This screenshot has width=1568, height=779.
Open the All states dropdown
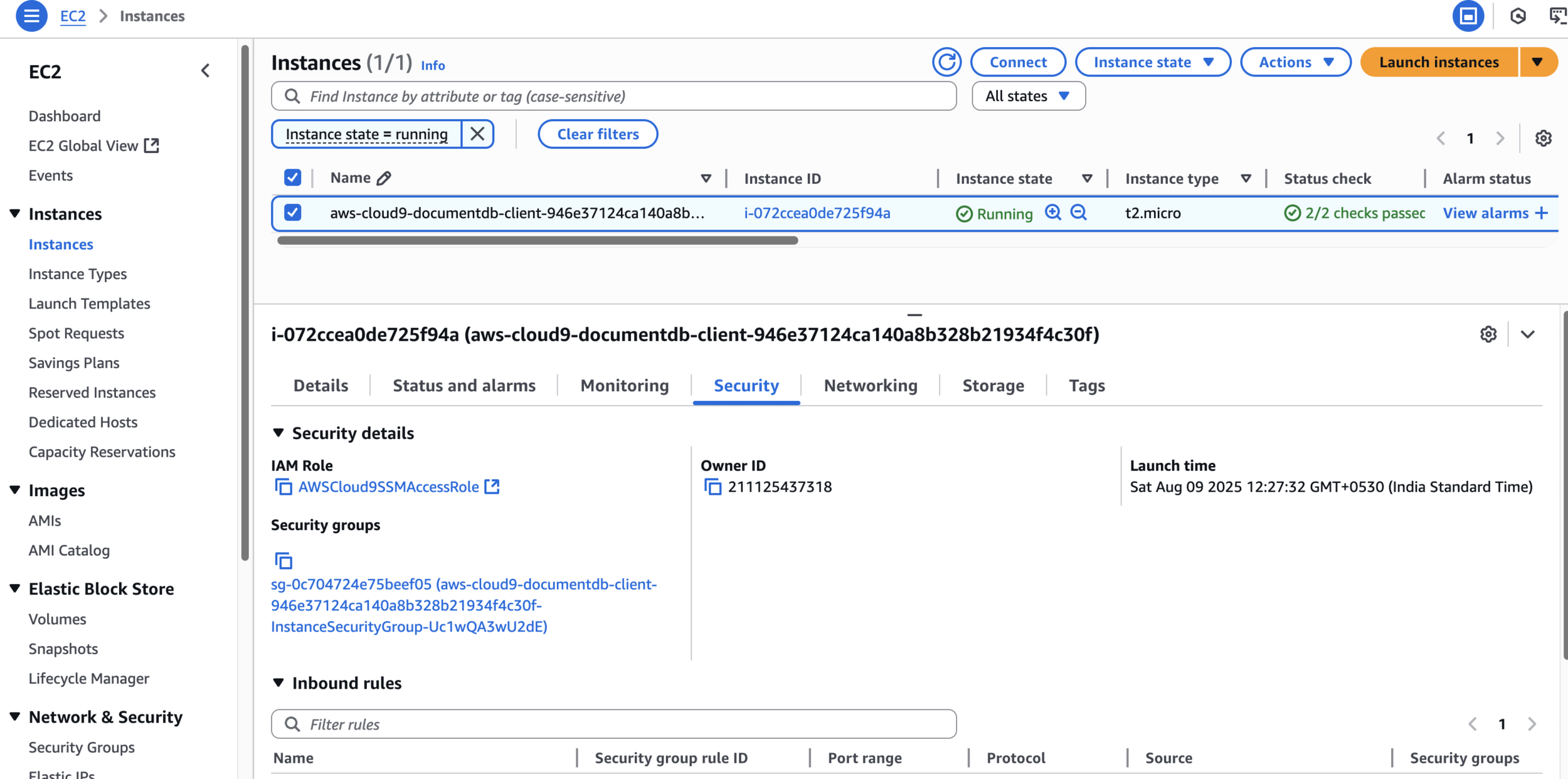coord(1028,96)
